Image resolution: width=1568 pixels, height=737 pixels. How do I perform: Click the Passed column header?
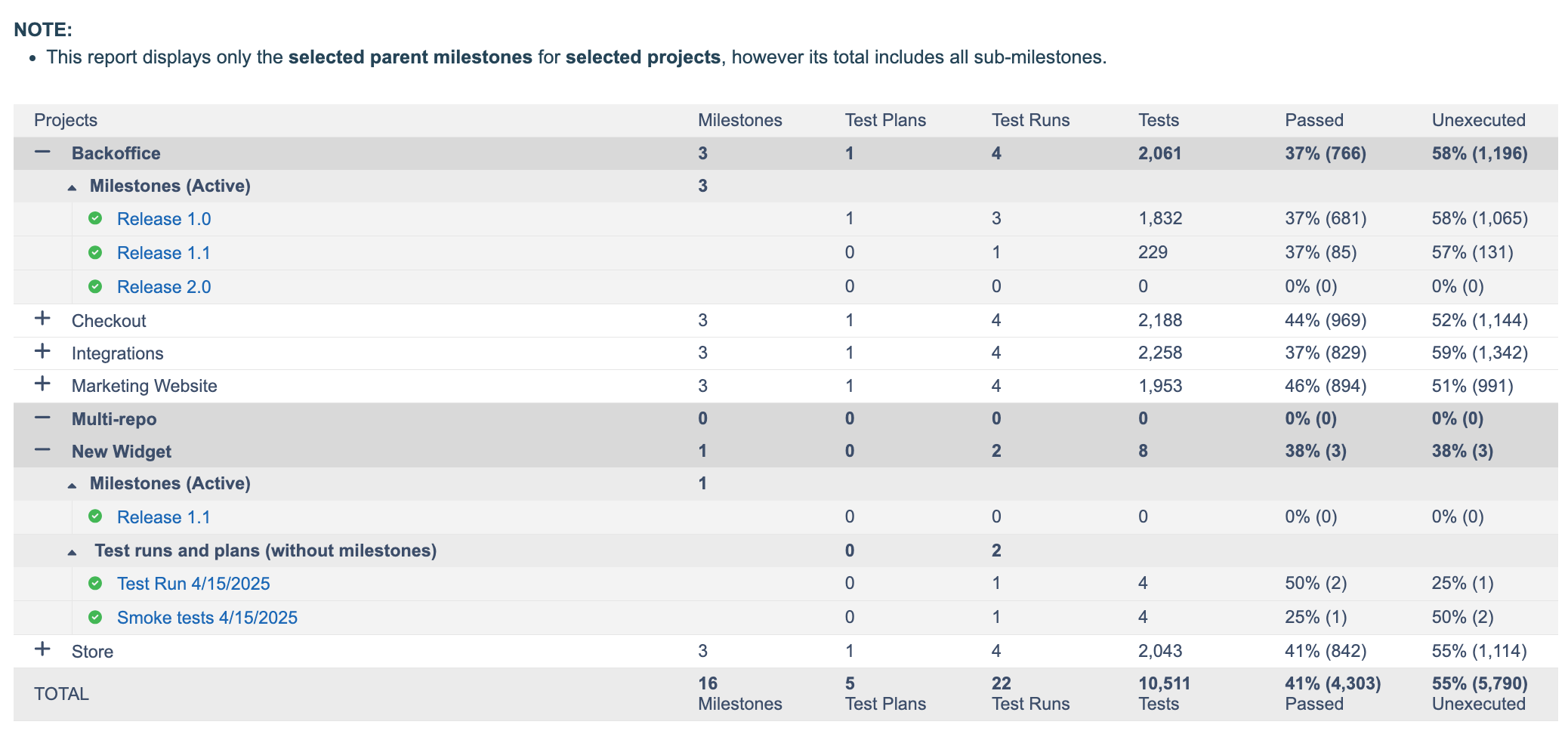1314,120
